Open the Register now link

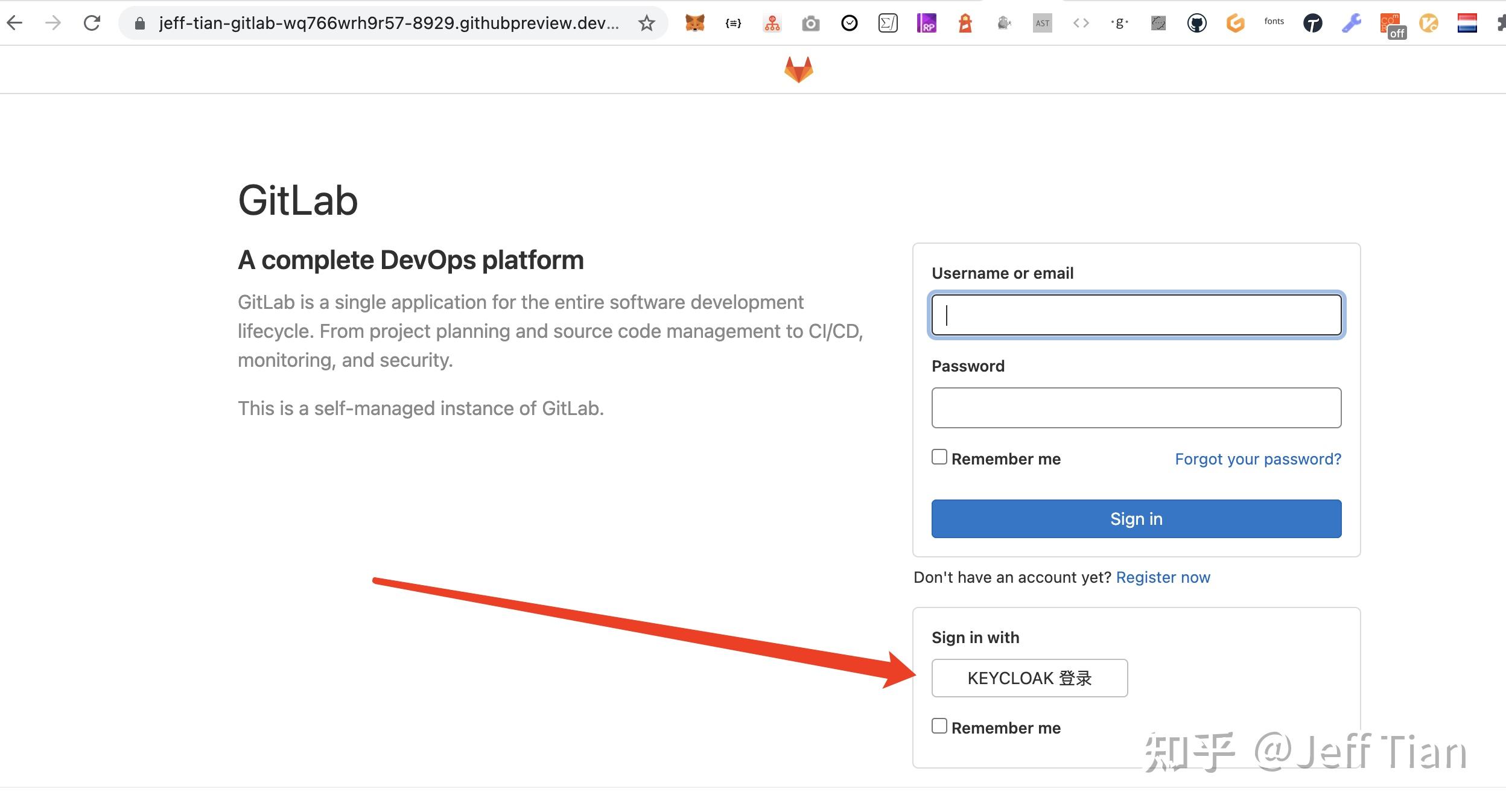[1163, 577]
